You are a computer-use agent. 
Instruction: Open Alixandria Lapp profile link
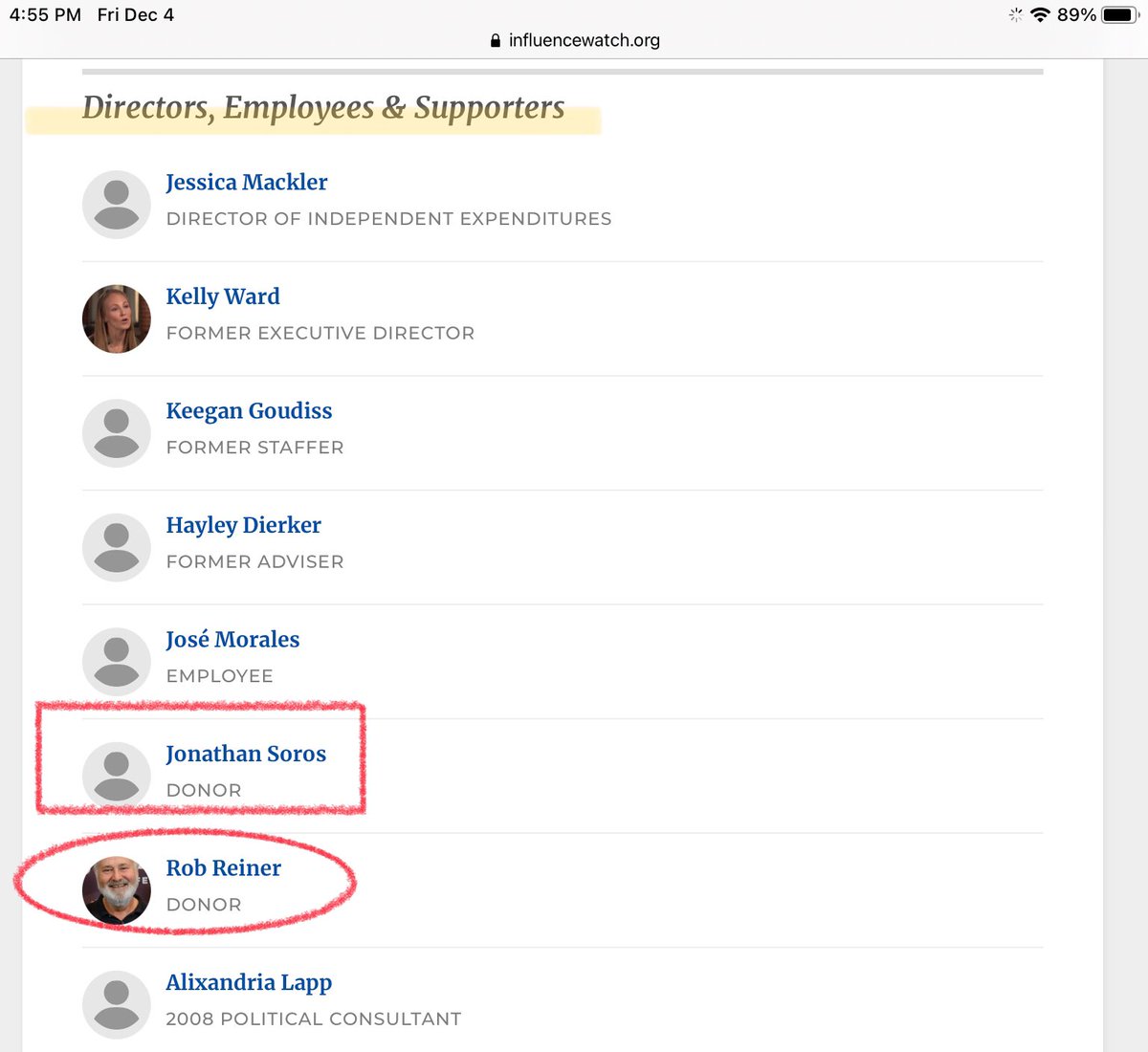click(249, 983)
